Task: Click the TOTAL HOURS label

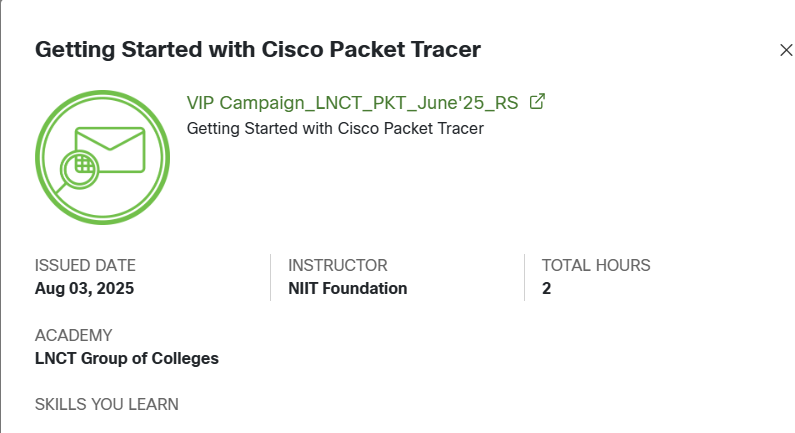Action: [596, 265]
